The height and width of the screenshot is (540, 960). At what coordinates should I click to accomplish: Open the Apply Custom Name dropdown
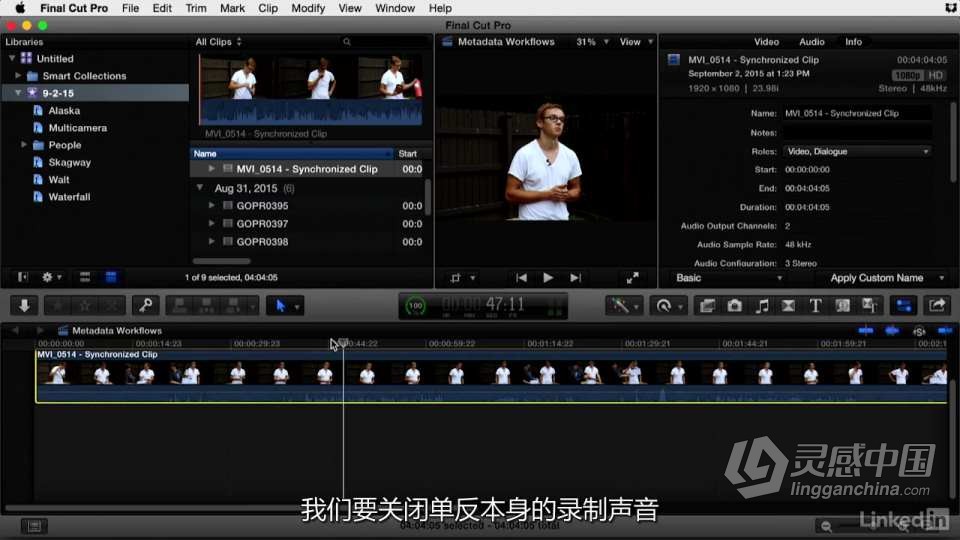click(x=887, y=278)
